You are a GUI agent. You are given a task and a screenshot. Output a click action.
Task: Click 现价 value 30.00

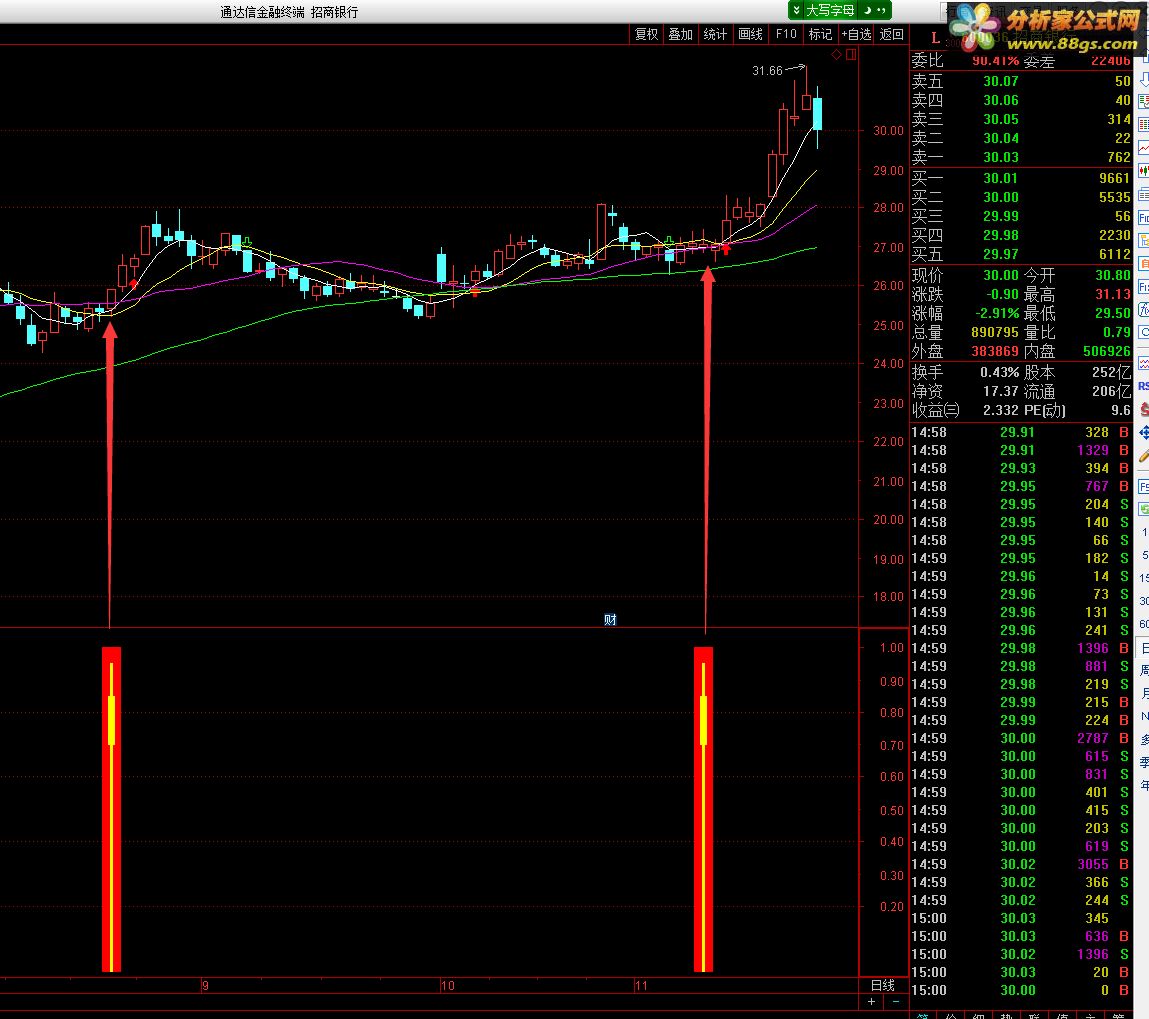[1001, 275]
